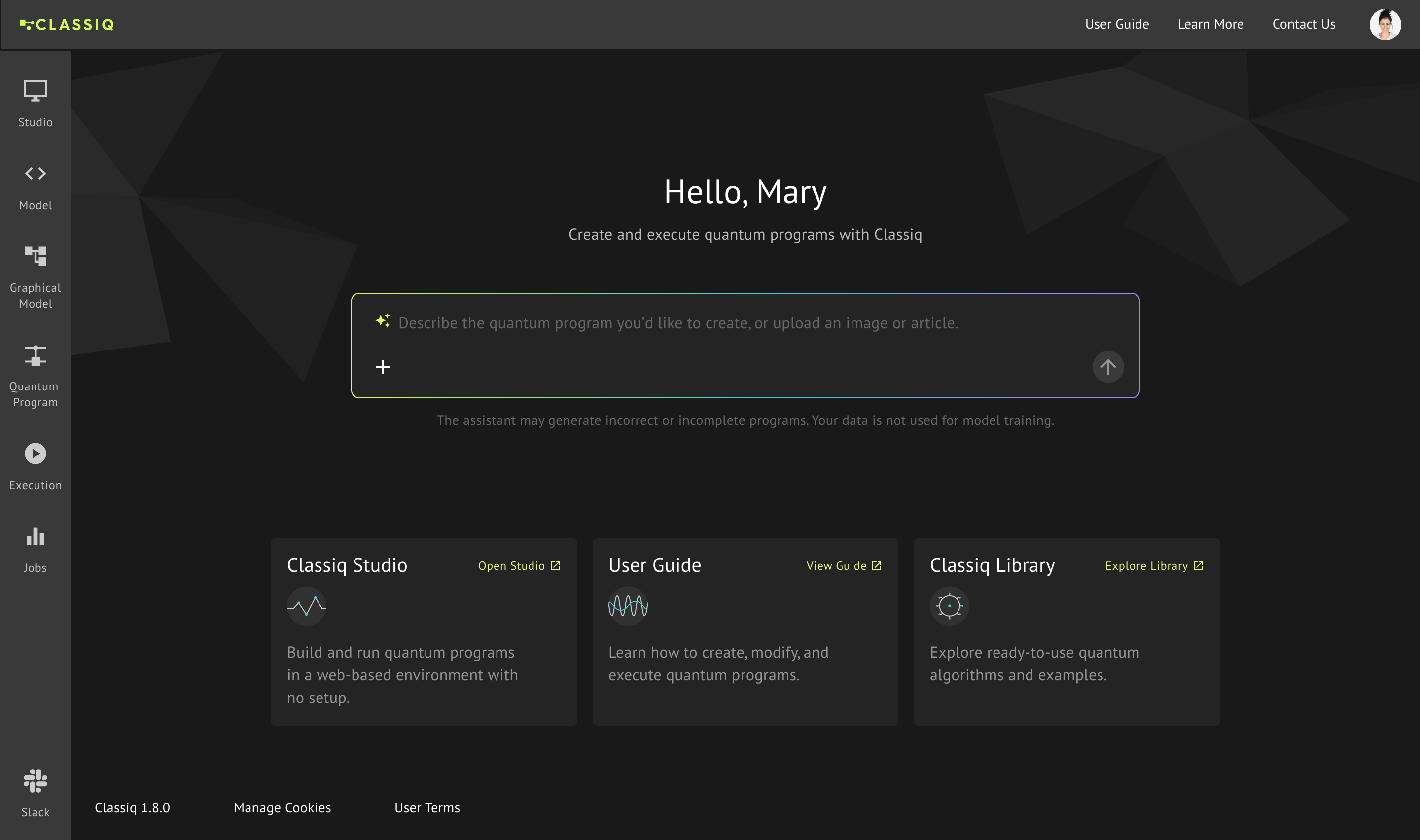1420x840 pixels.
Task: Open the Jobs bar-chart icon
Action: [35, 536]
